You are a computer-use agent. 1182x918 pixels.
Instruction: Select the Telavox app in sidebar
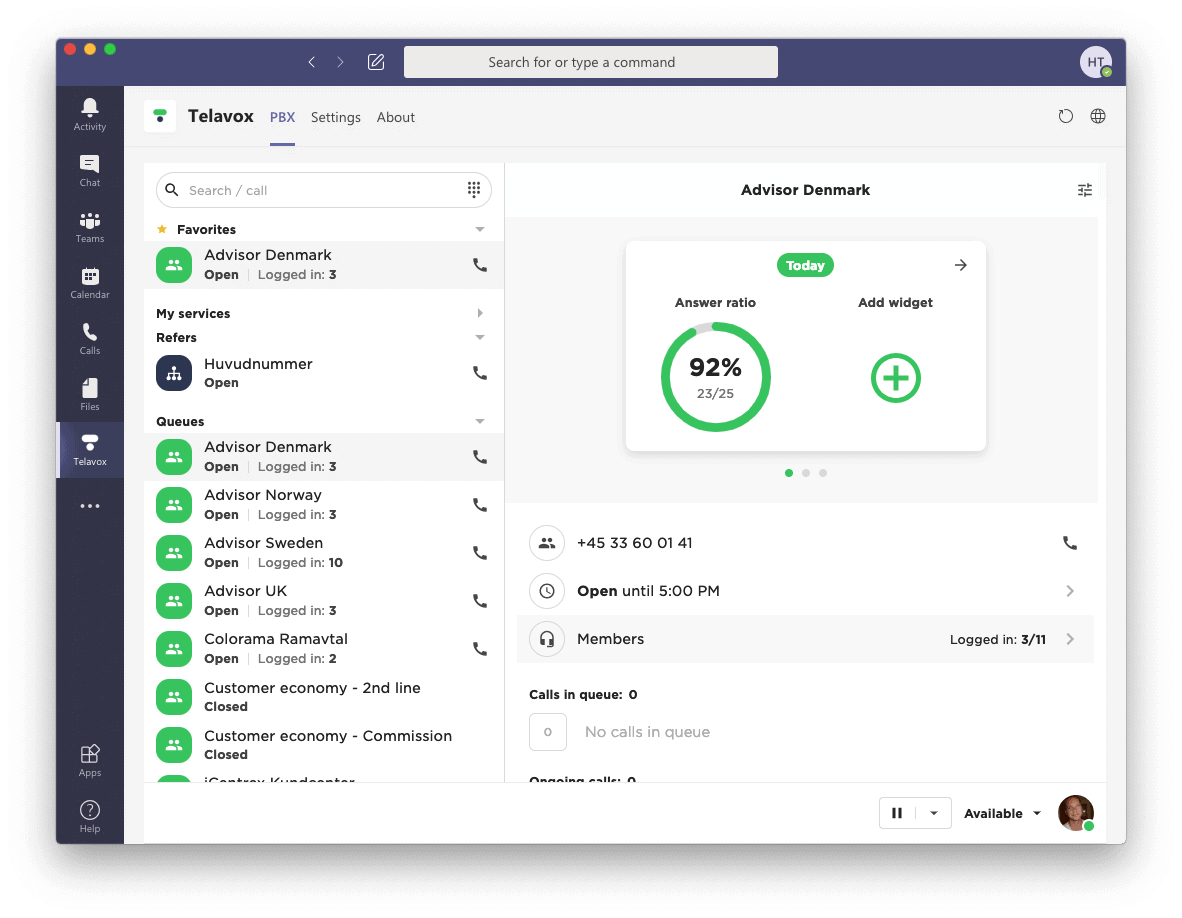[x=90, y=450]
